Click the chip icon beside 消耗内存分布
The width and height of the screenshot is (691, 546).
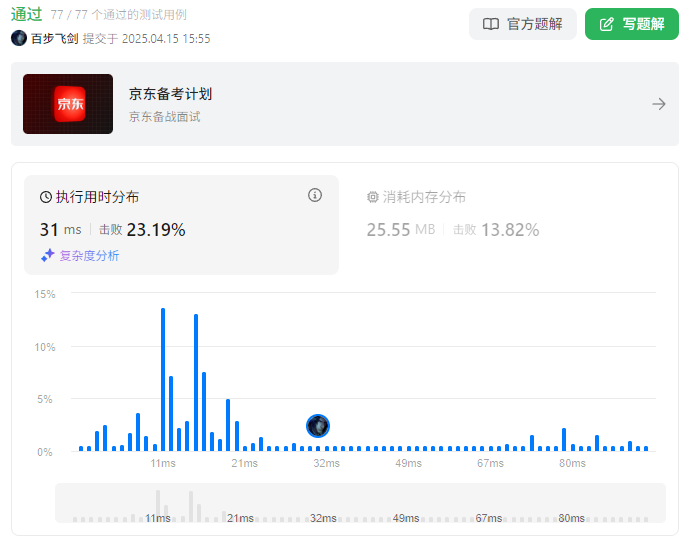pos(372,197)
